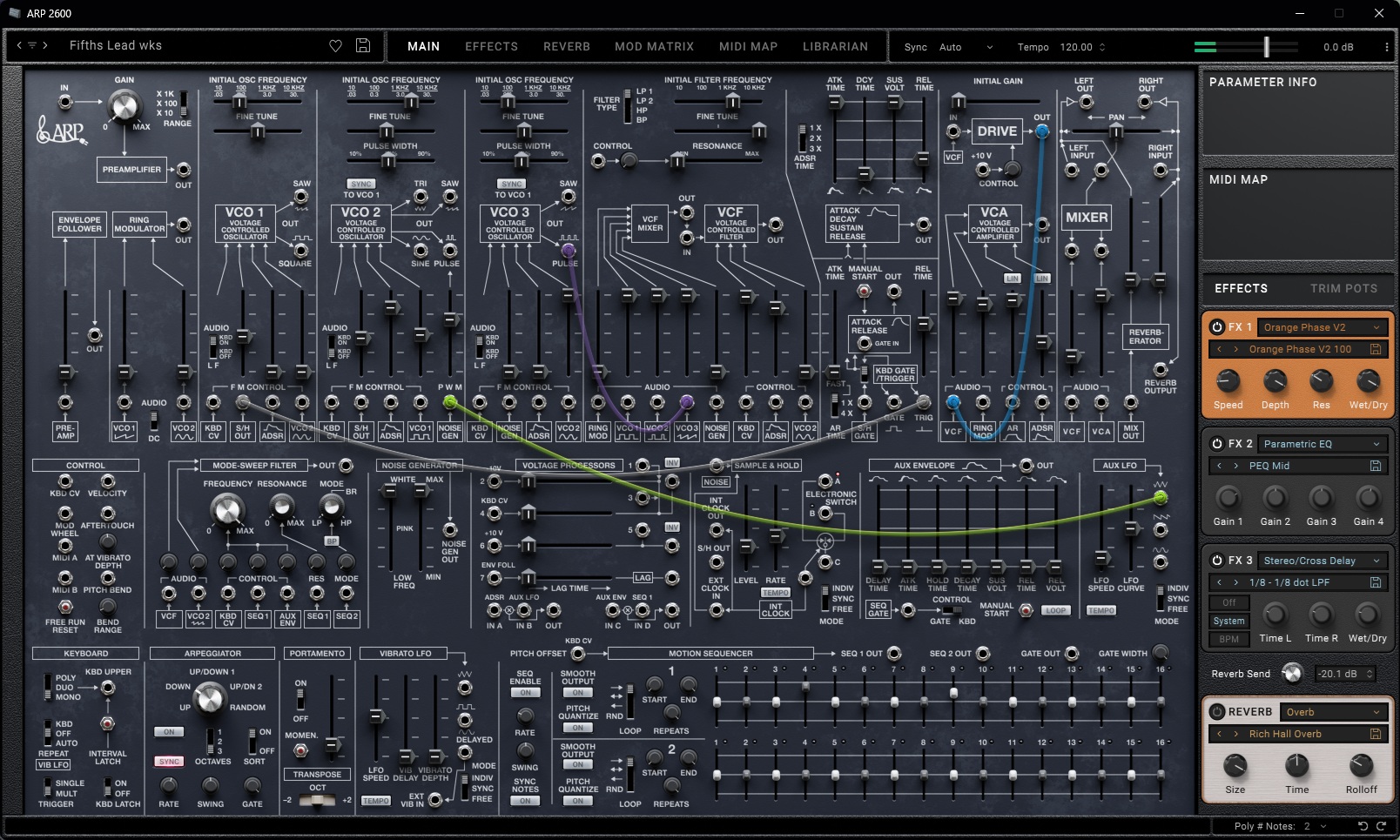
Task: Save the PEQ Mid effect preset
Action: point(1376,466)
